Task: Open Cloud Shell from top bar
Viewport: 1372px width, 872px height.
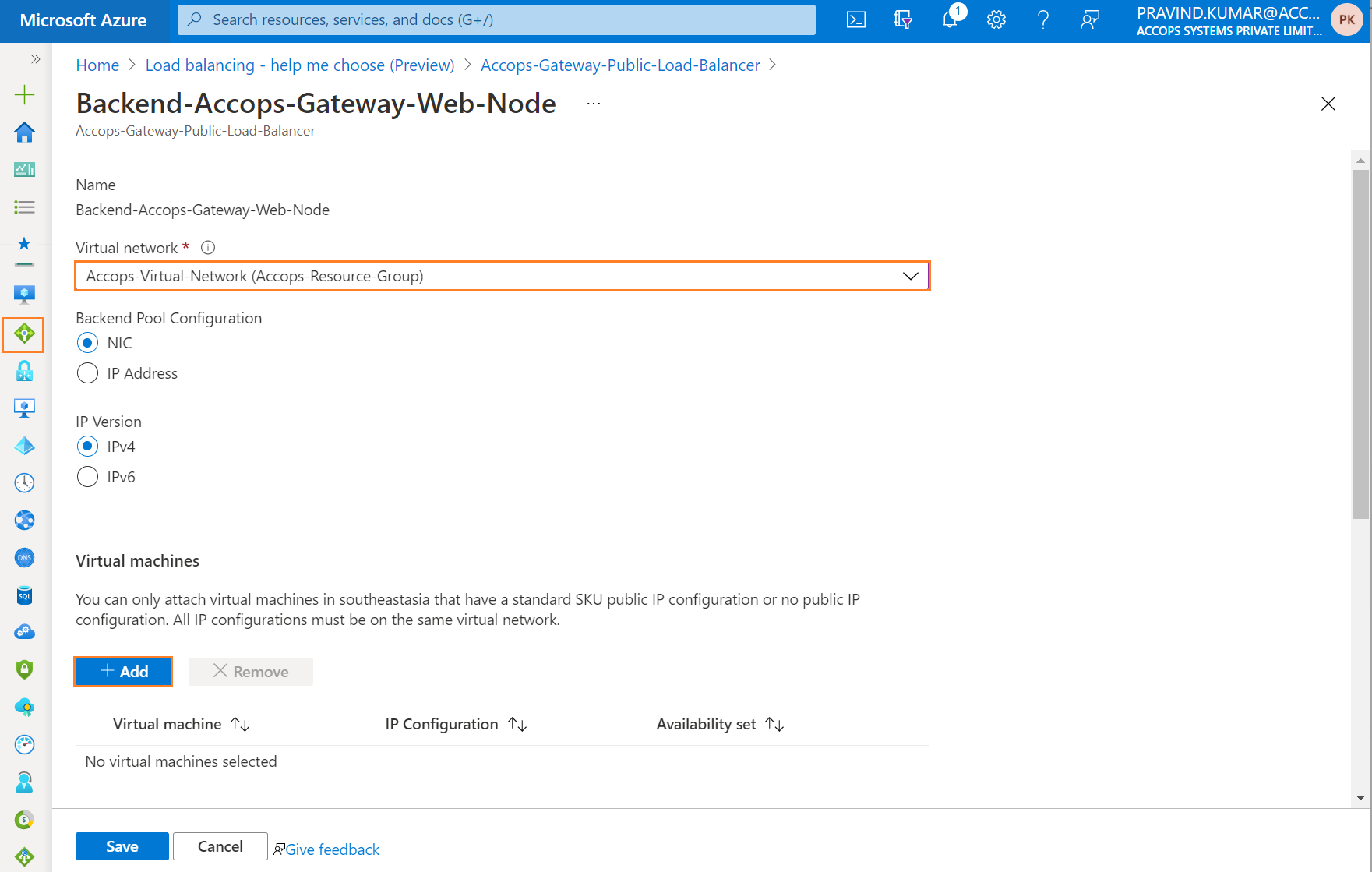Action: click(x=856, y=20)
